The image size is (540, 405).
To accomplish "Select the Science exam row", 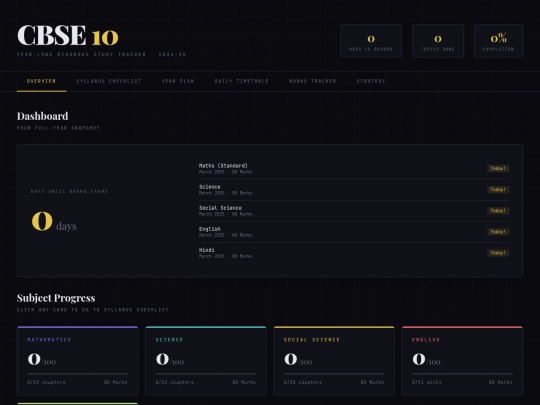I will tap(354, 190).
